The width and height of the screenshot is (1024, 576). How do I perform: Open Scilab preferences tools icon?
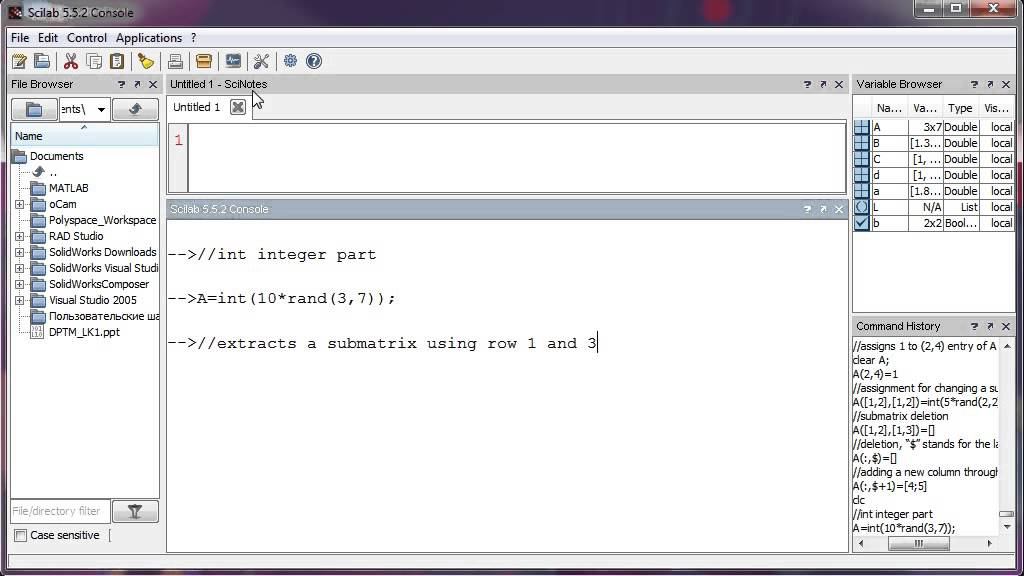(261, 61)
